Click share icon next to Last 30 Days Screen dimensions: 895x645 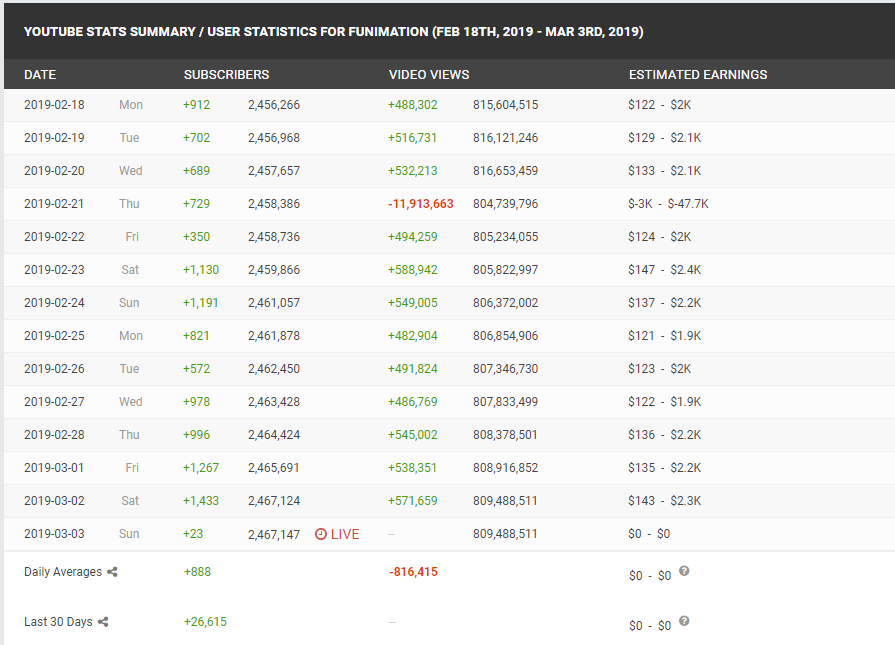103,622
